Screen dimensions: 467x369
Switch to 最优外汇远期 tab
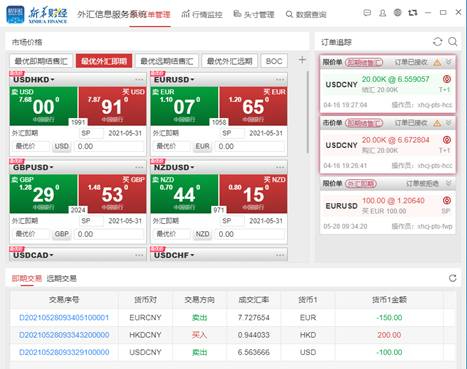click(229, 61)
